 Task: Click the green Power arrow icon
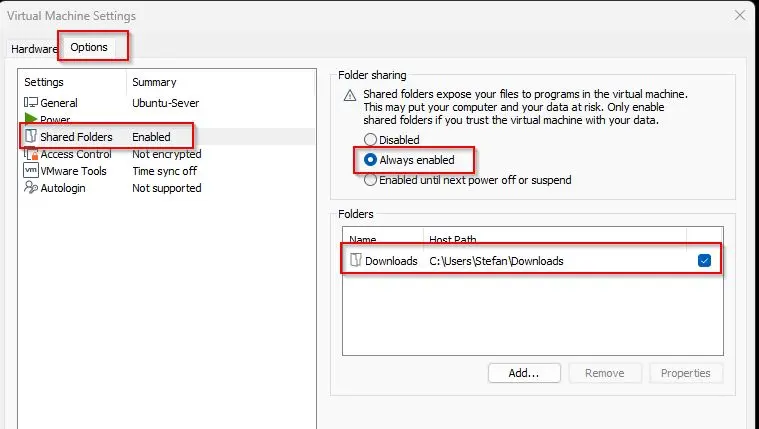tap(30, 119)
